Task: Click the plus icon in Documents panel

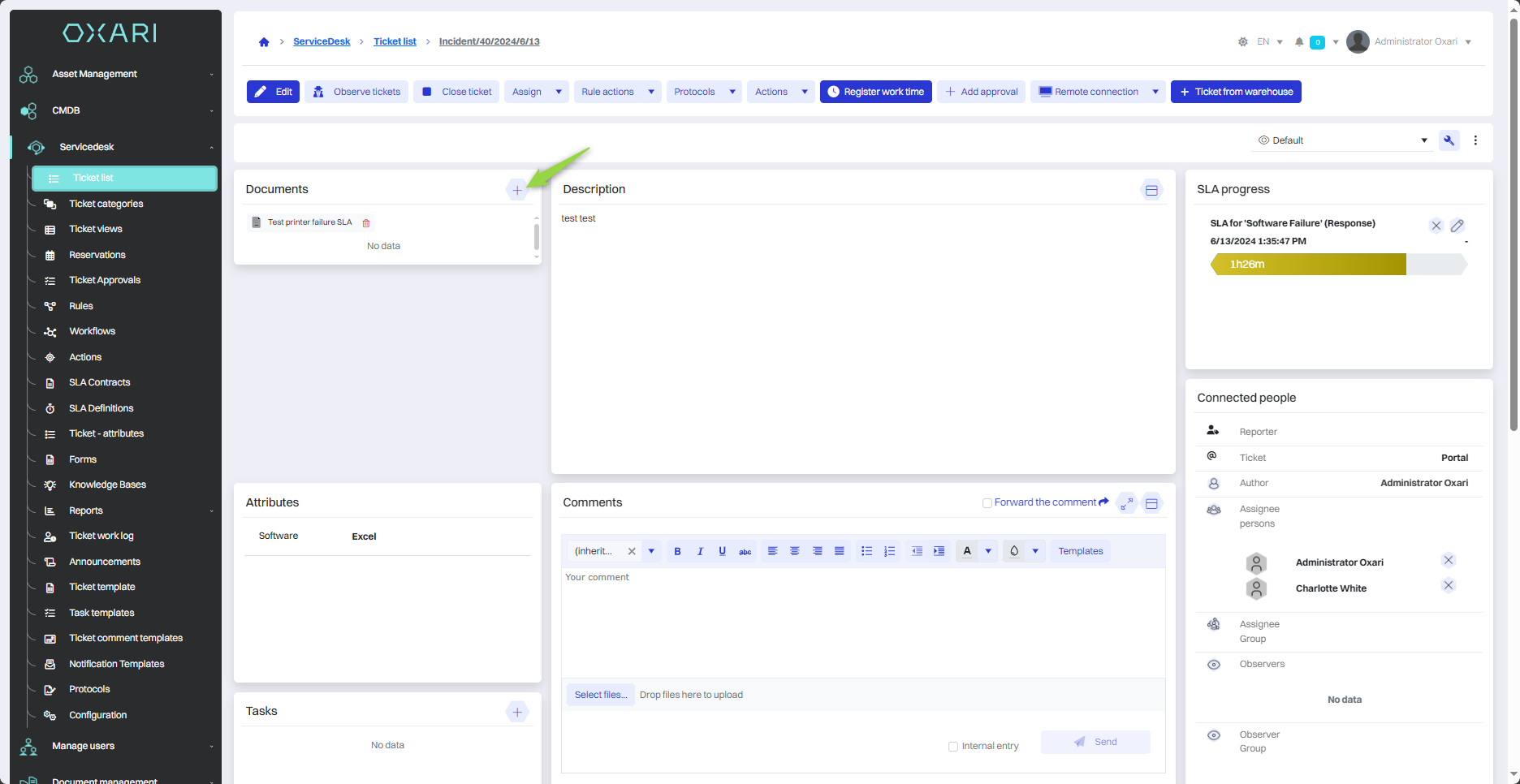Action: pyautogui.click(x=517, y=191)
